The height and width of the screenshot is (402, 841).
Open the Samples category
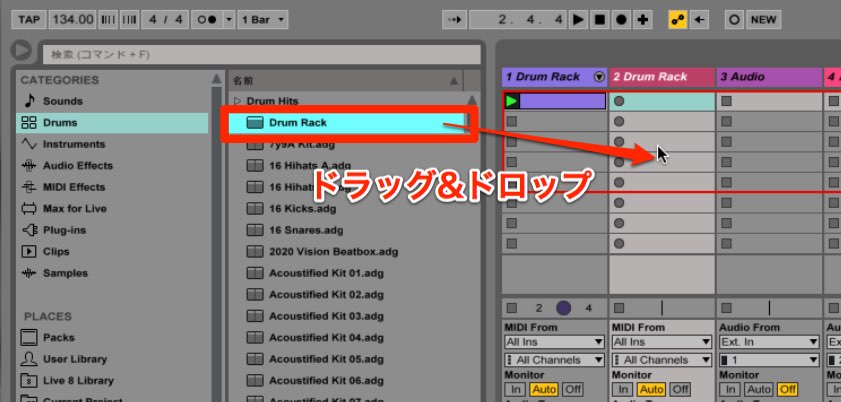coord(65,273)
